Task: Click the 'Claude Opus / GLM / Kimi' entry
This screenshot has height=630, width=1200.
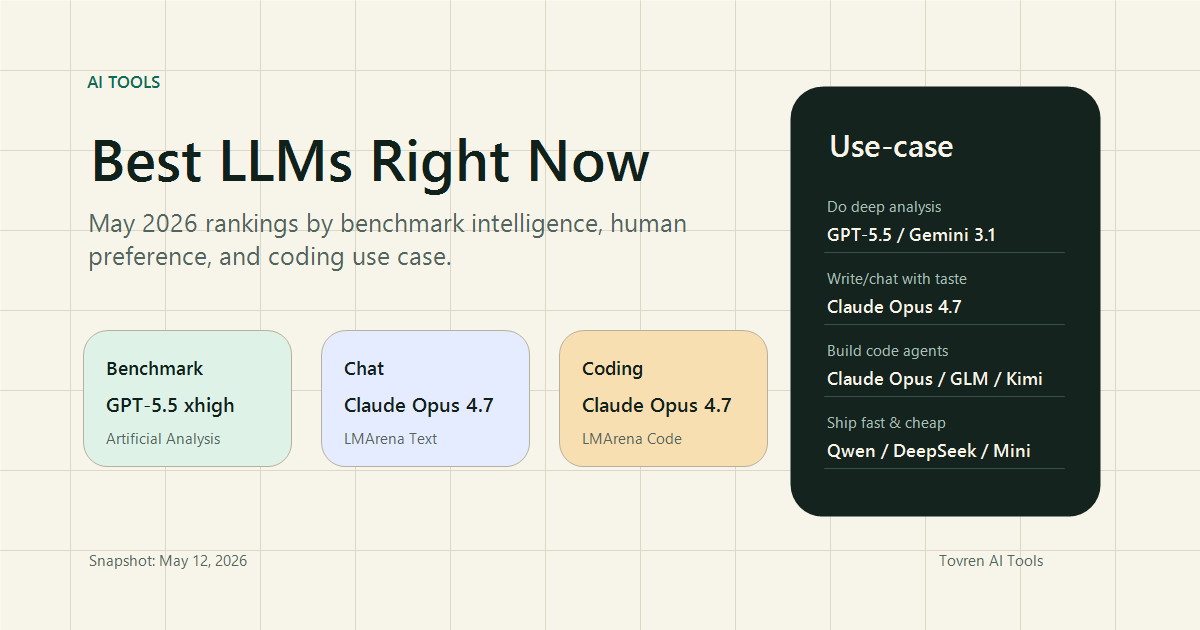Action: coord(935,379)
